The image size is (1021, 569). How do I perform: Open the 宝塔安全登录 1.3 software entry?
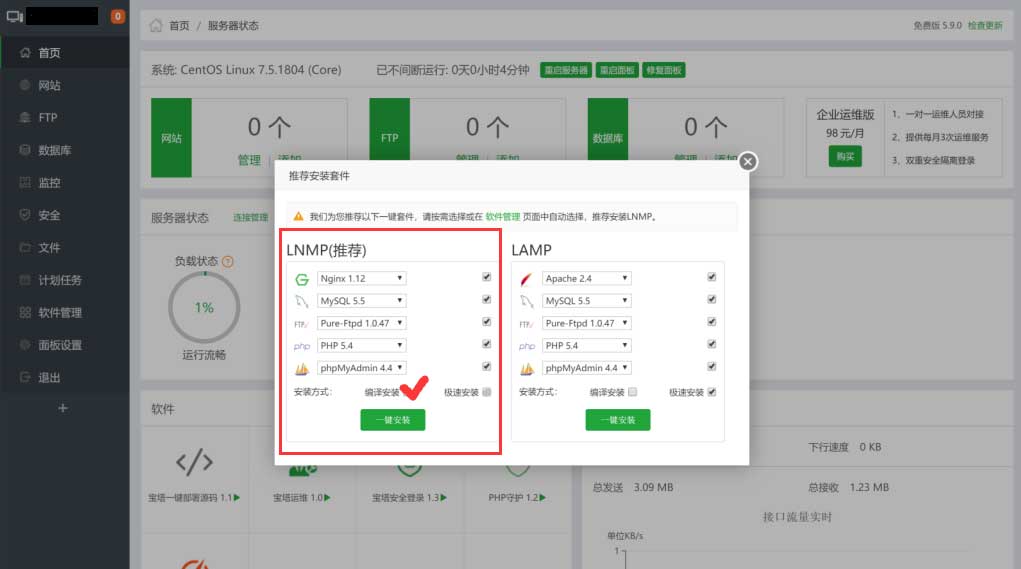(x=409, y=497)
